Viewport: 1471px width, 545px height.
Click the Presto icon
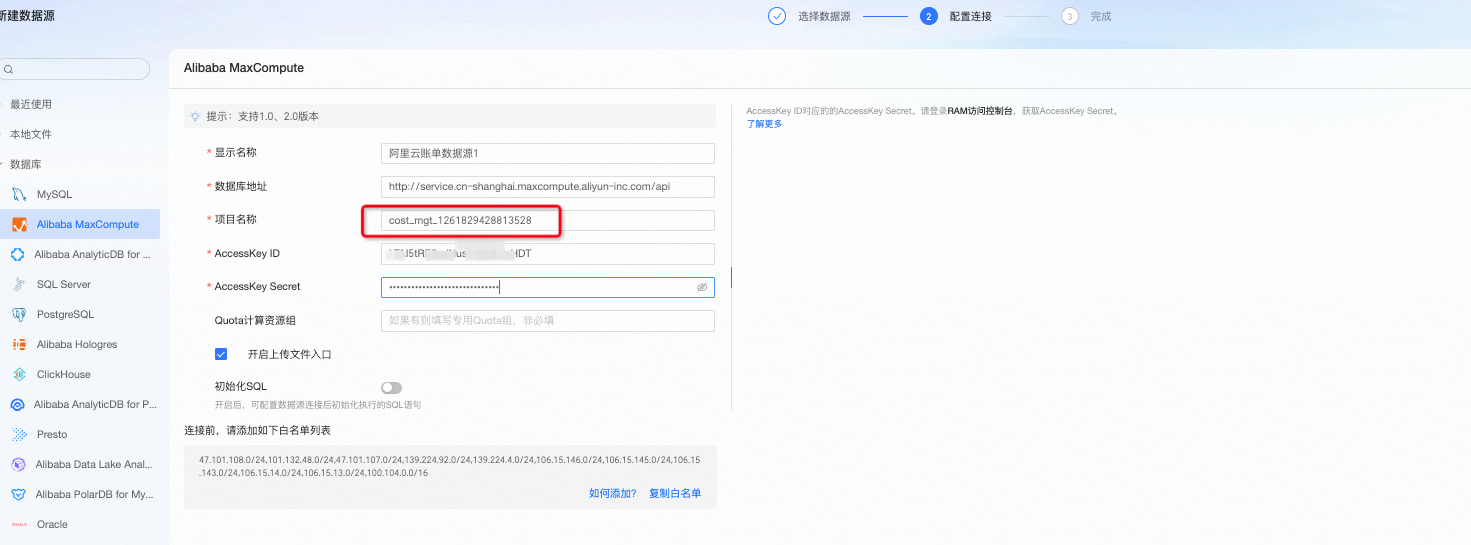18,434
